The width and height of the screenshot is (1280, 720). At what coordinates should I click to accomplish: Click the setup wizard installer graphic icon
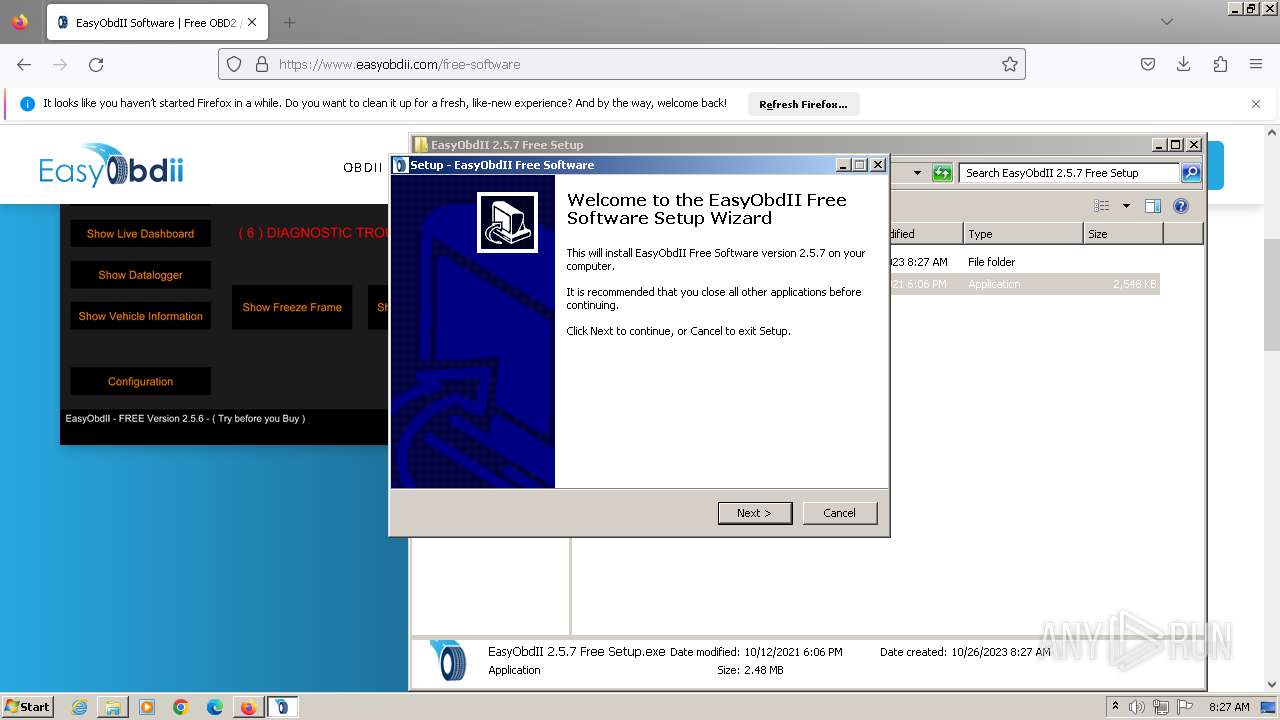(x=507, y=222)
